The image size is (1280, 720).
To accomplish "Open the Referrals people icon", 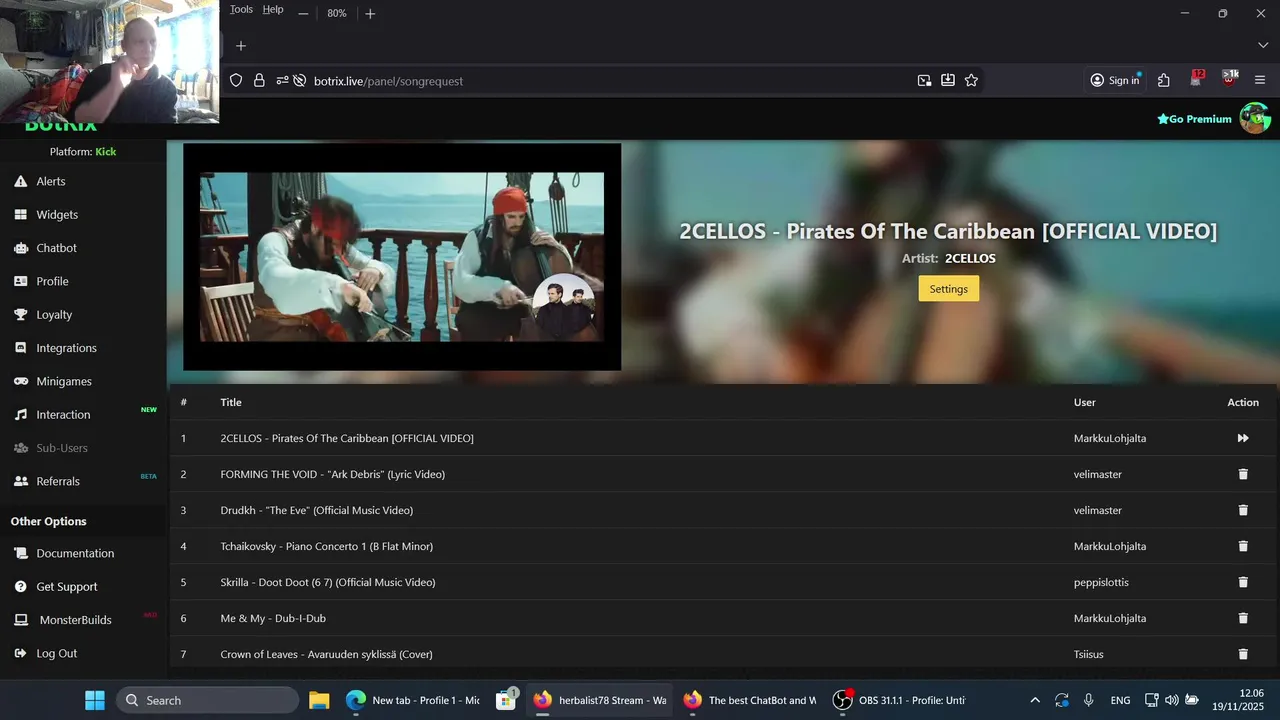I will [20, 481].
